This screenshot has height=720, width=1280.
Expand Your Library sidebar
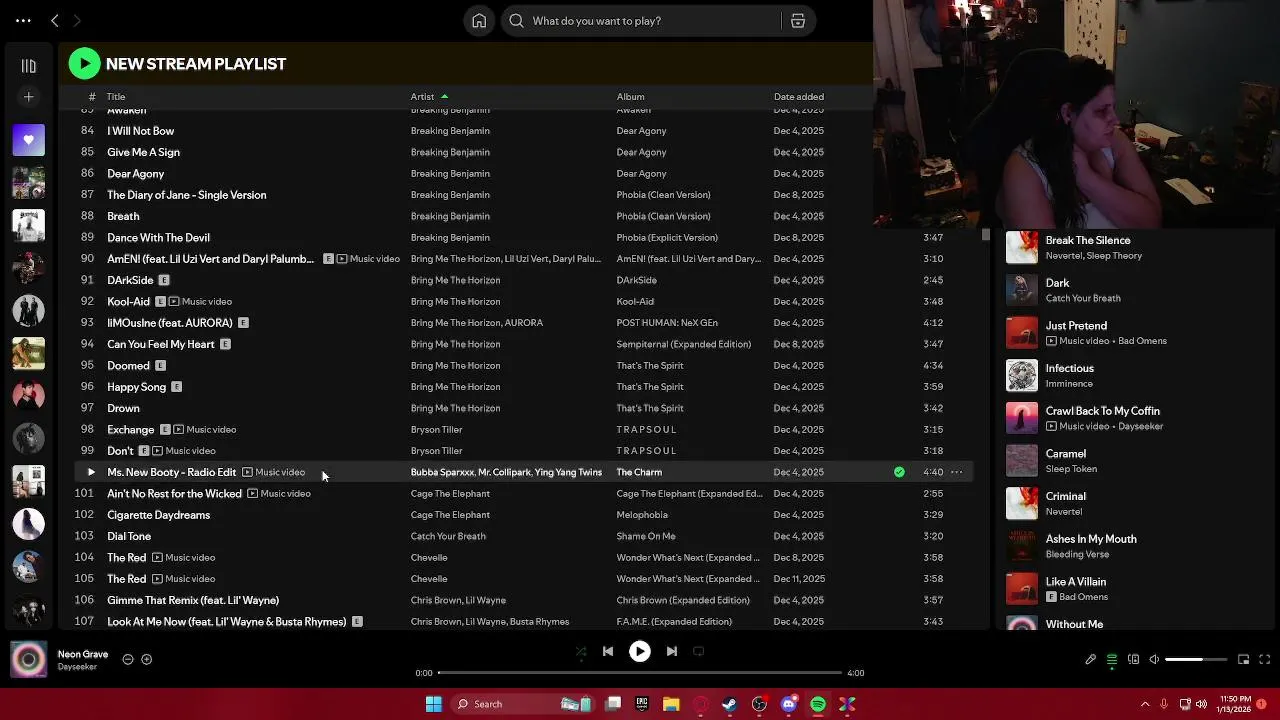tap(28, 66)
